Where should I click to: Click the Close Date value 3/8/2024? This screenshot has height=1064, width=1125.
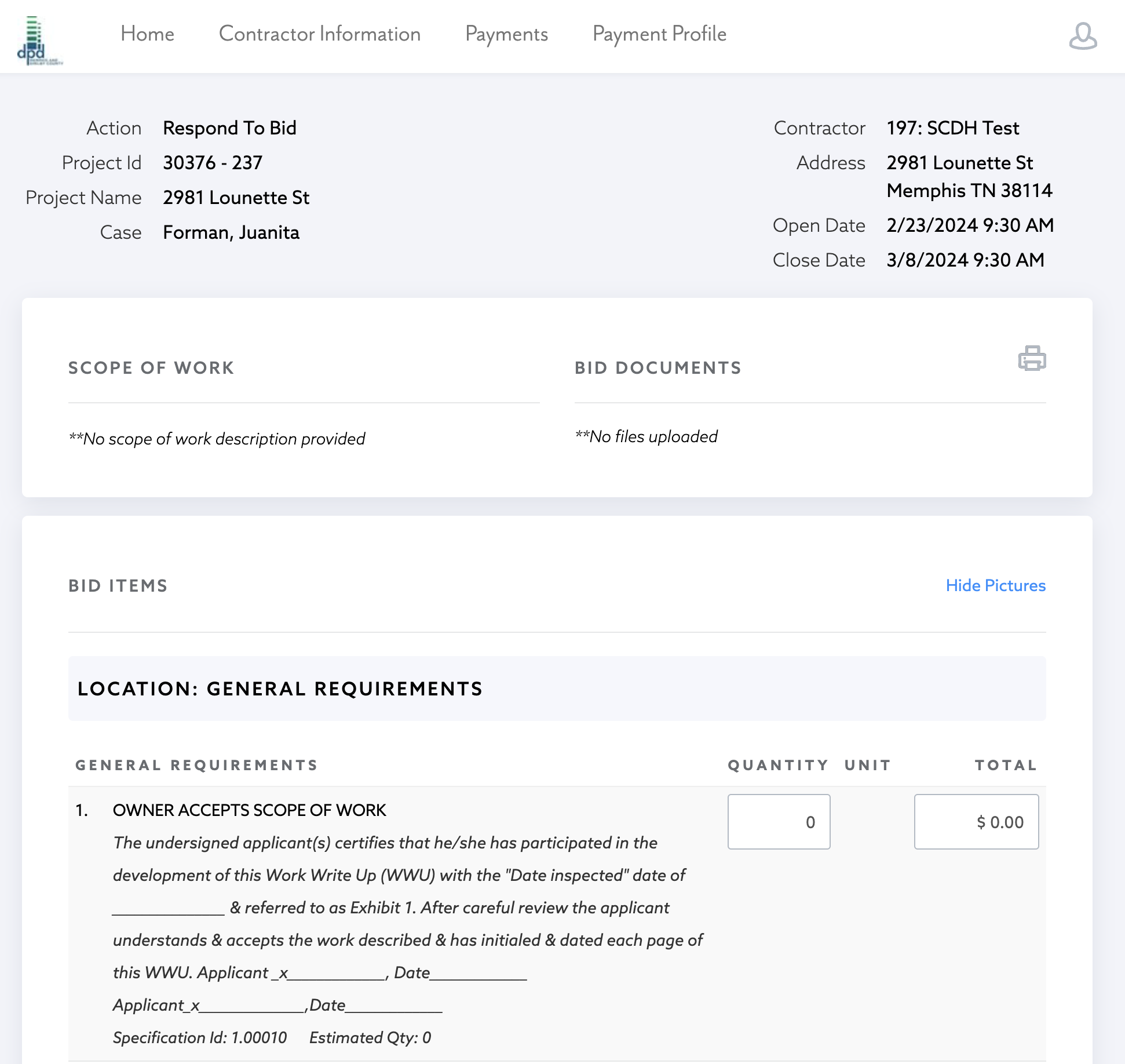pyautogui.click(x=965, y=260)
